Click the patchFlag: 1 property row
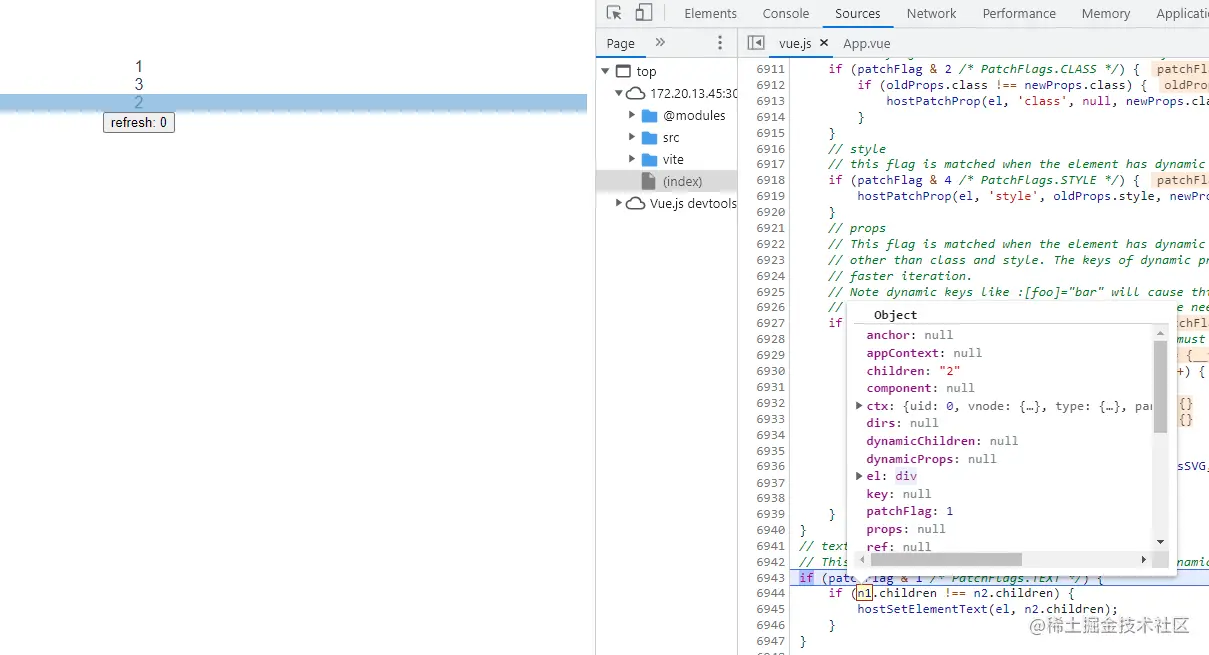Screen dimensions: 1209x655 909,511
